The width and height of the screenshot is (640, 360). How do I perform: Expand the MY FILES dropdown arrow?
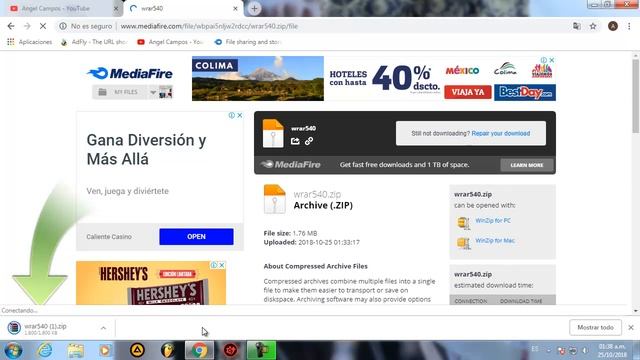coord(153,92)
